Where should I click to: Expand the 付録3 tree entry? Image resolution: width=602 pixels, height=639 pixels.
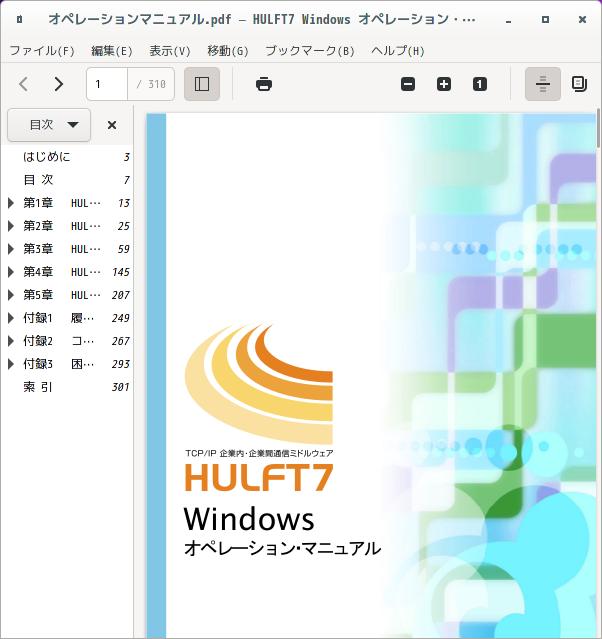point(11,364)
